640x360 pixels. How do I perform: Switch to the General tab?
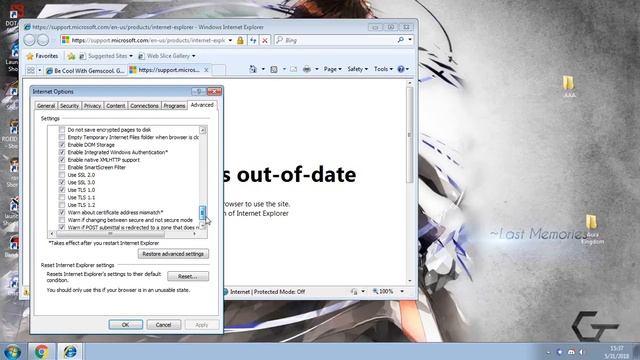point(46,106)
